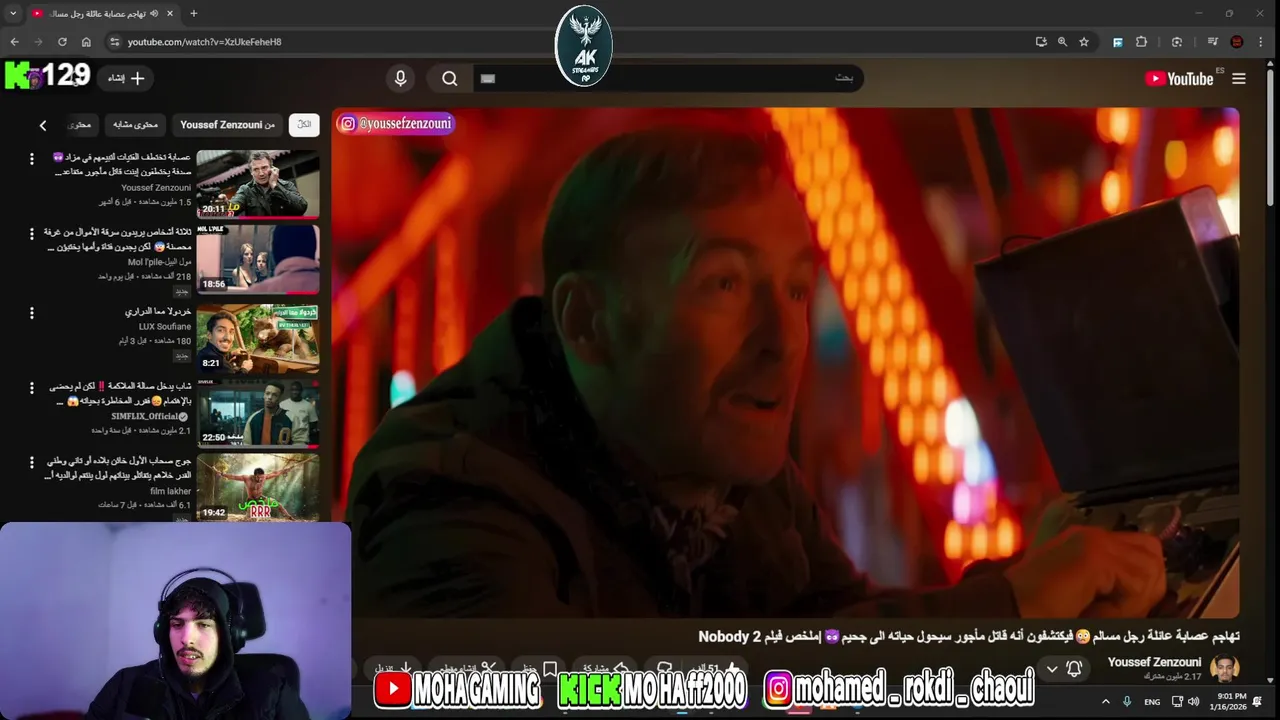Open the 20:11 video thumbnail

(x=258, y=184)
